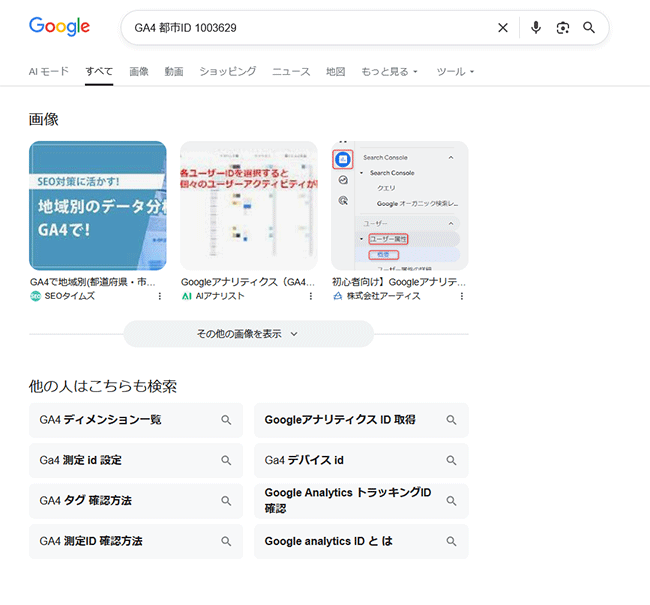The height and width of the screenshot is (605, 650).
Task: Open image search with the camera lens icon
Action: pos(563,28)
